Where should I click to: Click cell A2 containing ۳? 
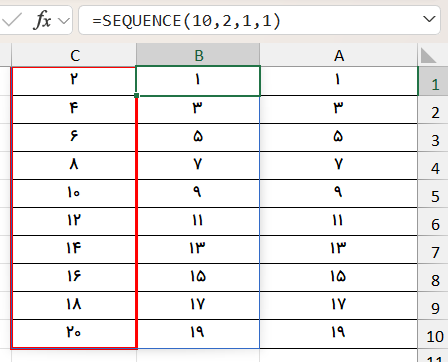click(339, 110)
